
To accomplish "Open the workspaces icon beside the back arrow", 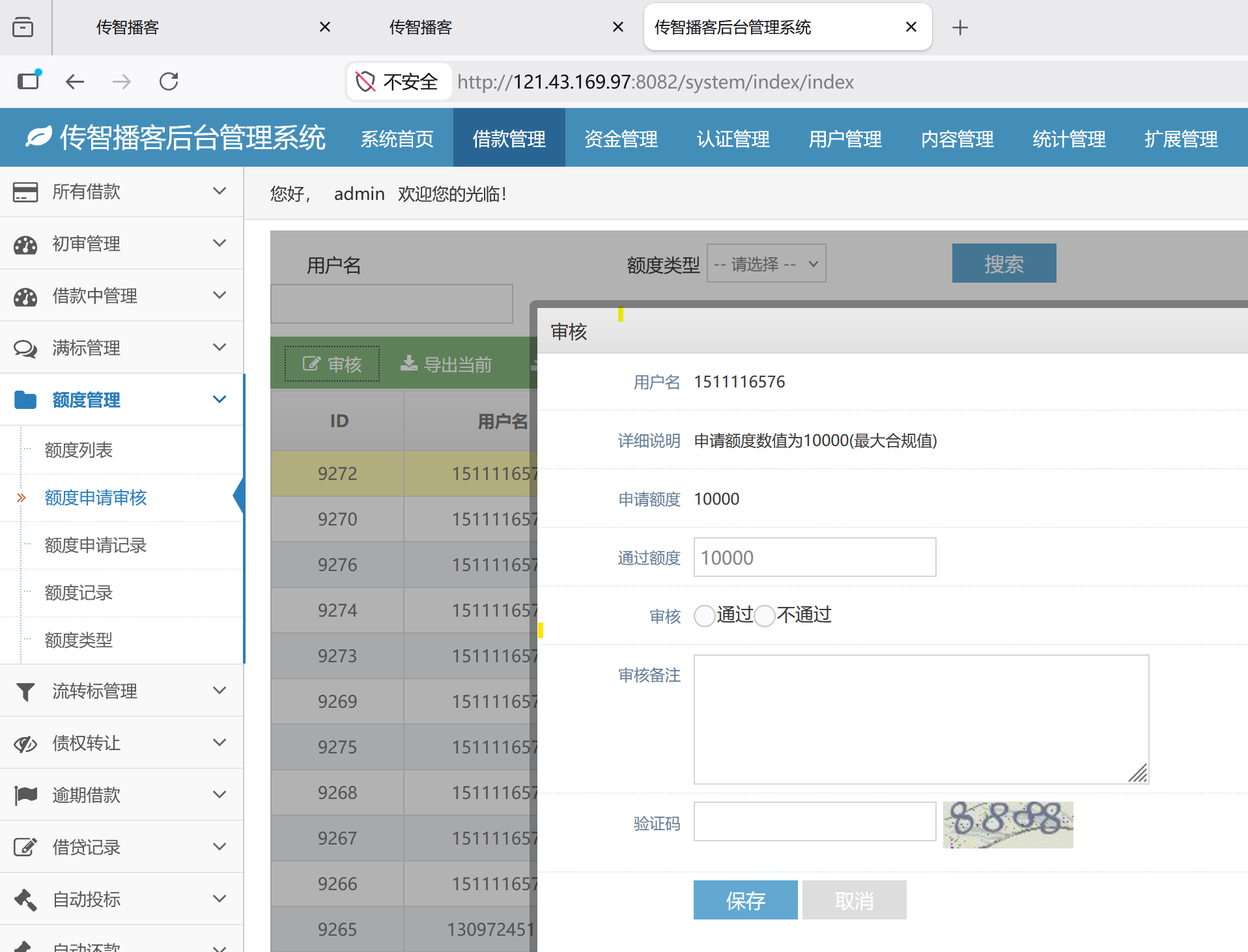I will pyautogui.click(x=29, y=80).
